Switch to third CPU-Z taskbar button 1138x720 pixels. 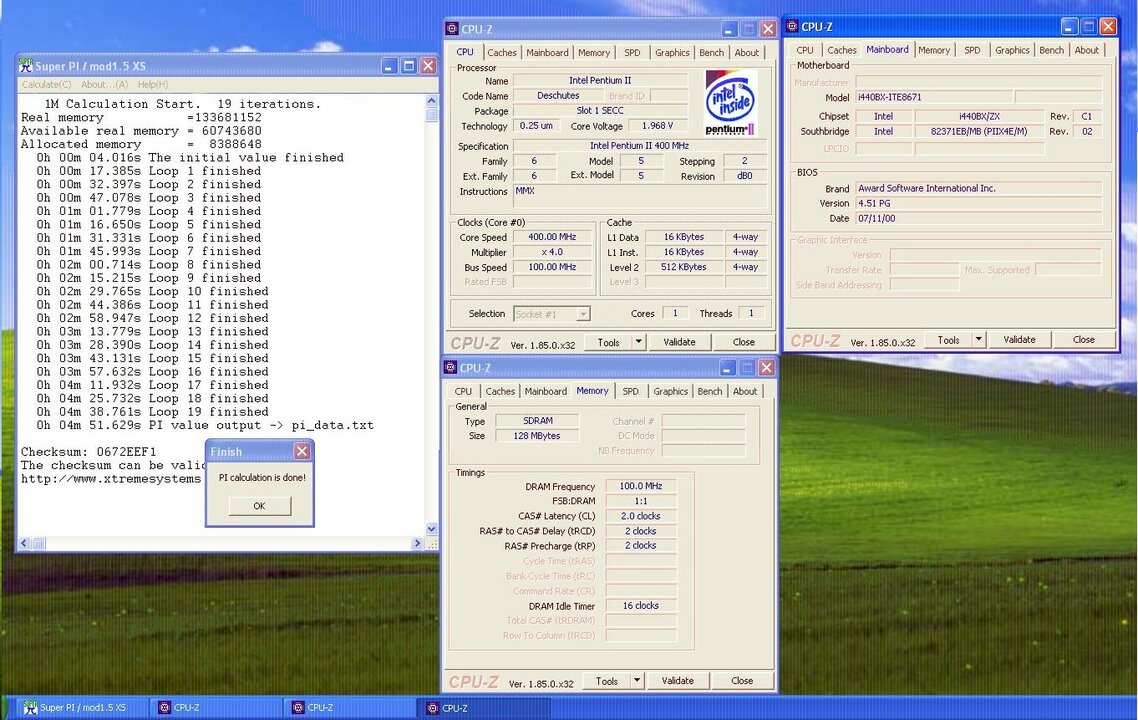[484, 708]
